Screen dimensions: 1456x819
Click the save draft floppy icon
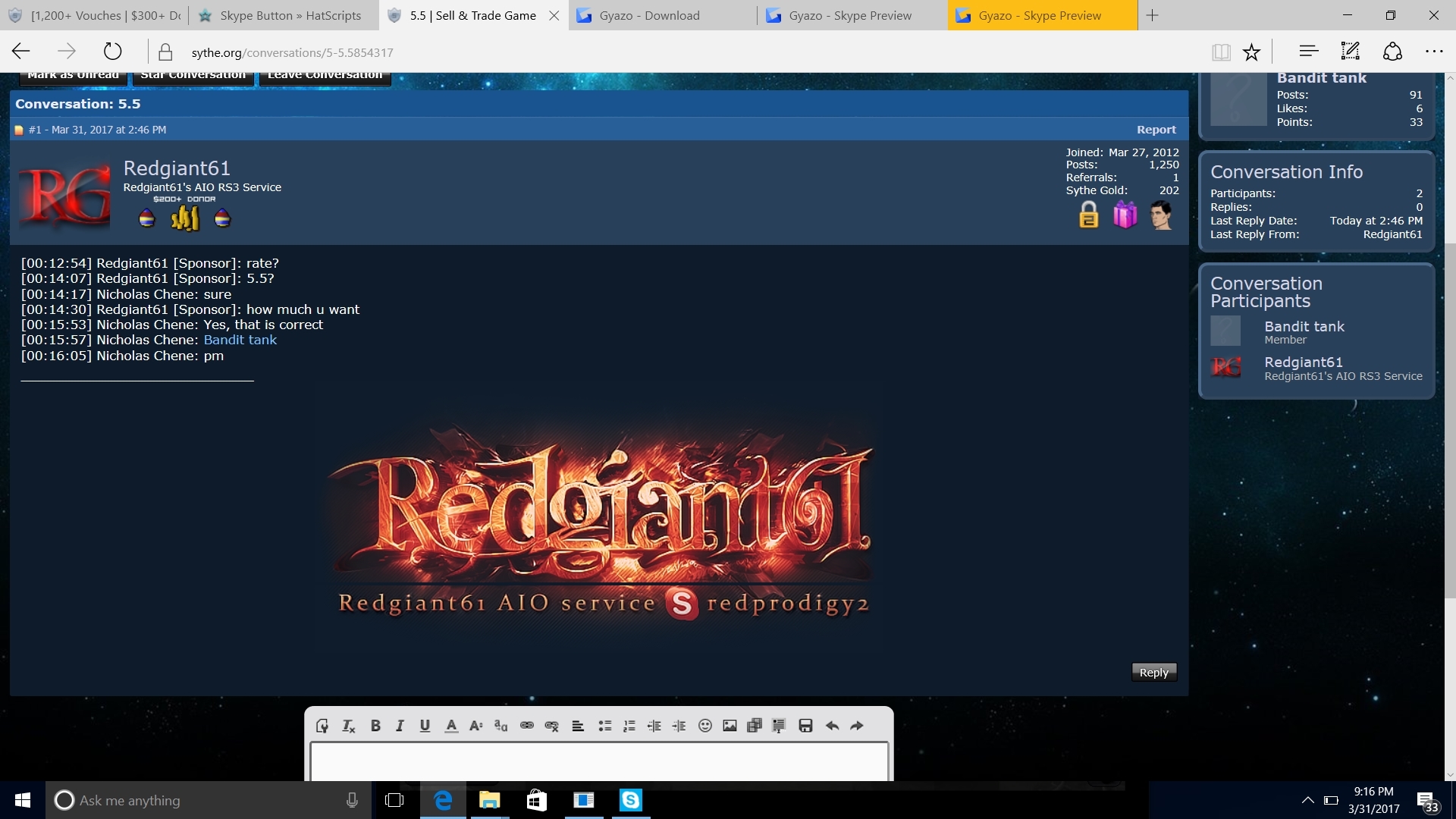[x=805, y=726]
